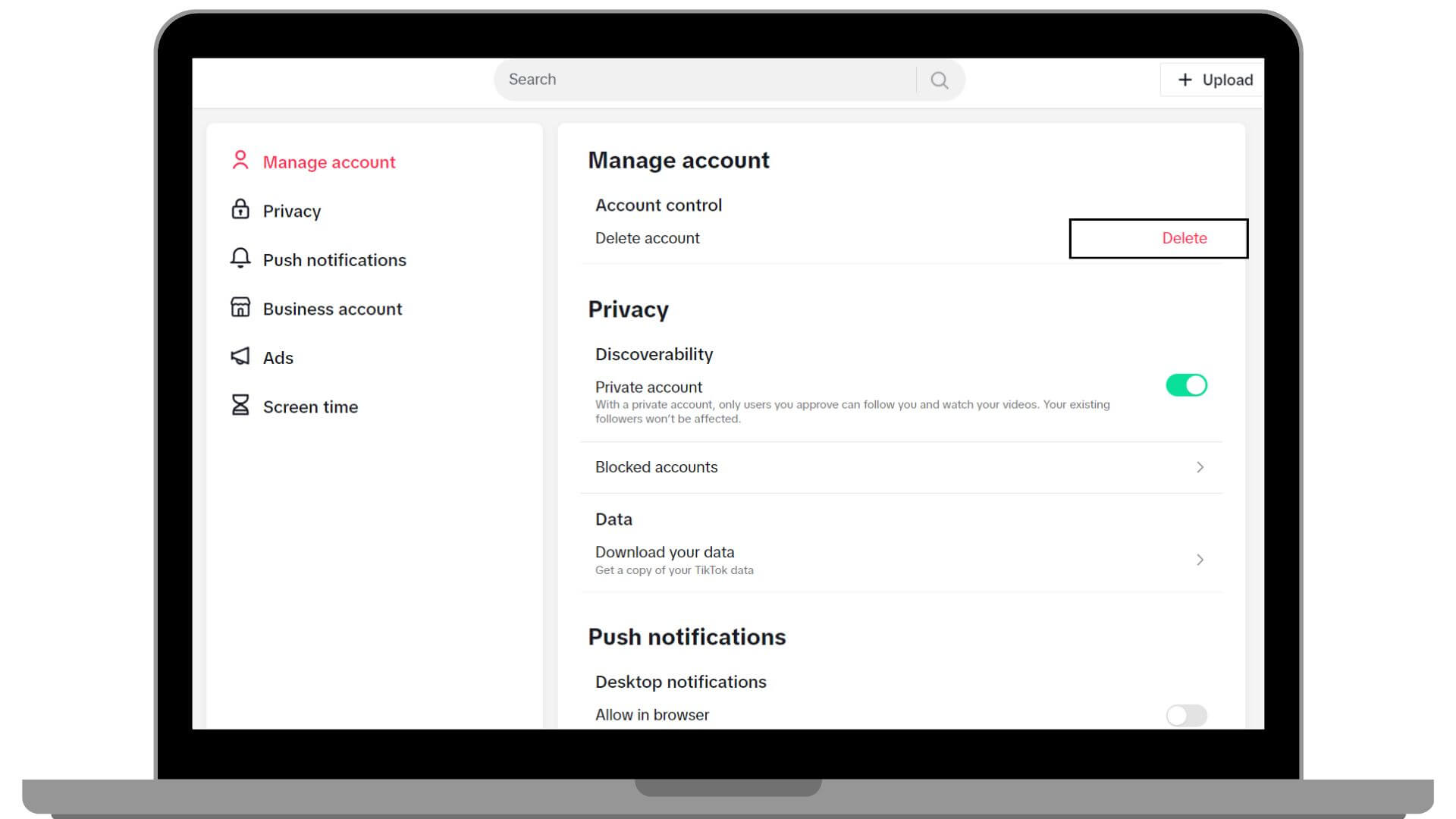Click the Download your data label

click(x=665, y=552)
